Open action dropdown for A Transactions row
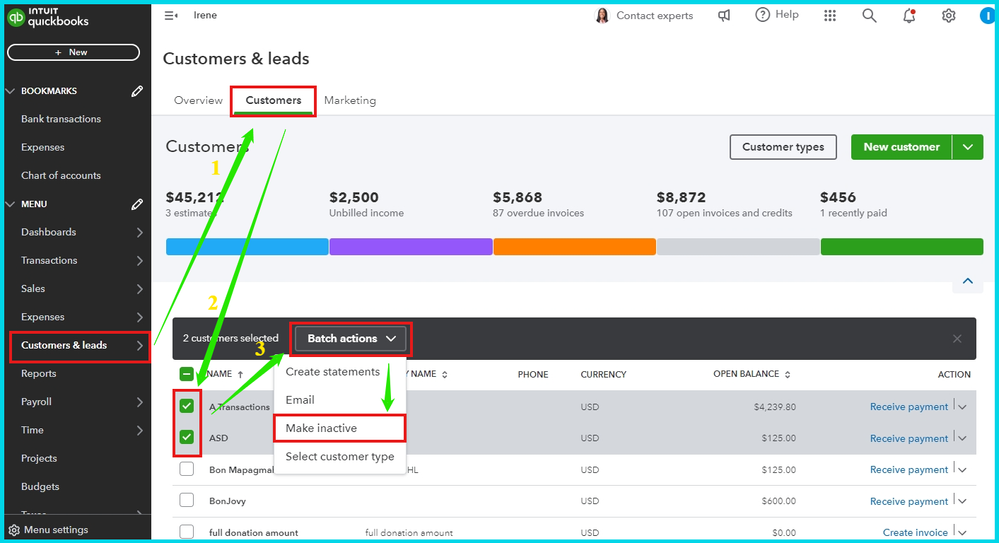The height and width of the screenshot is (543, 999). pos(962,407)
